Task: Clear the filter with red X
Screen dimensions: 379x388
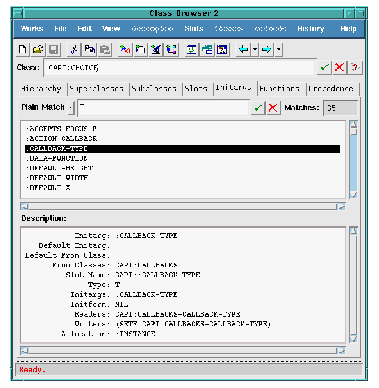Action: point(273,108)
